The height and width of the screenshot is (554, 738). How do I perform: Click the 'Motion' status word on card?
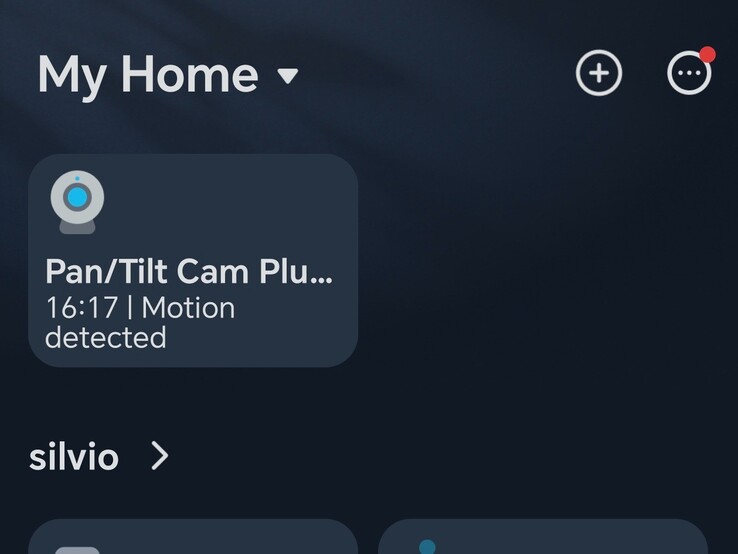pyautogui.click(x=188, y=308)
